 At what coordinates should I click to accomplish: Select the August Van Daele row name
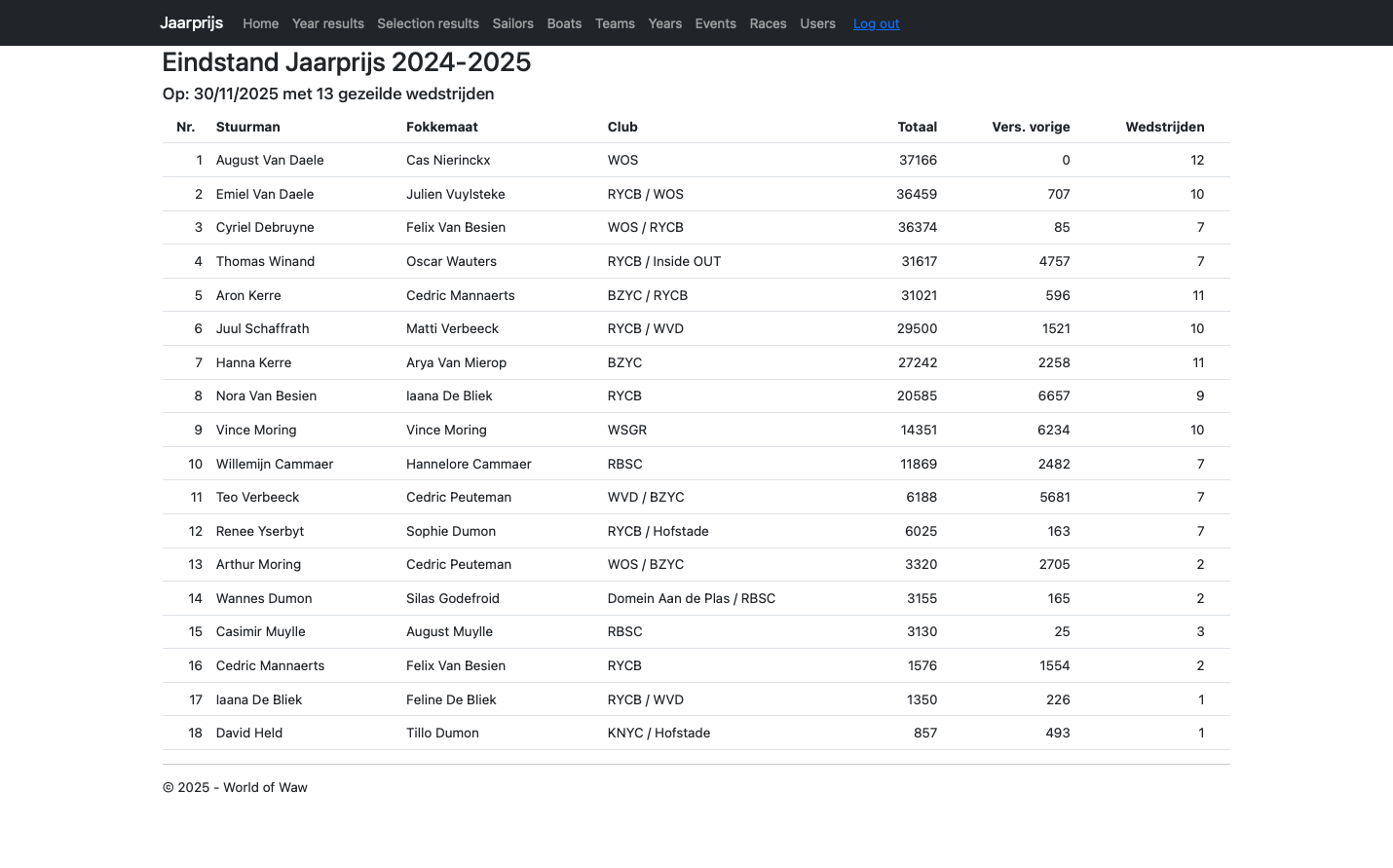tap(270, 160)
